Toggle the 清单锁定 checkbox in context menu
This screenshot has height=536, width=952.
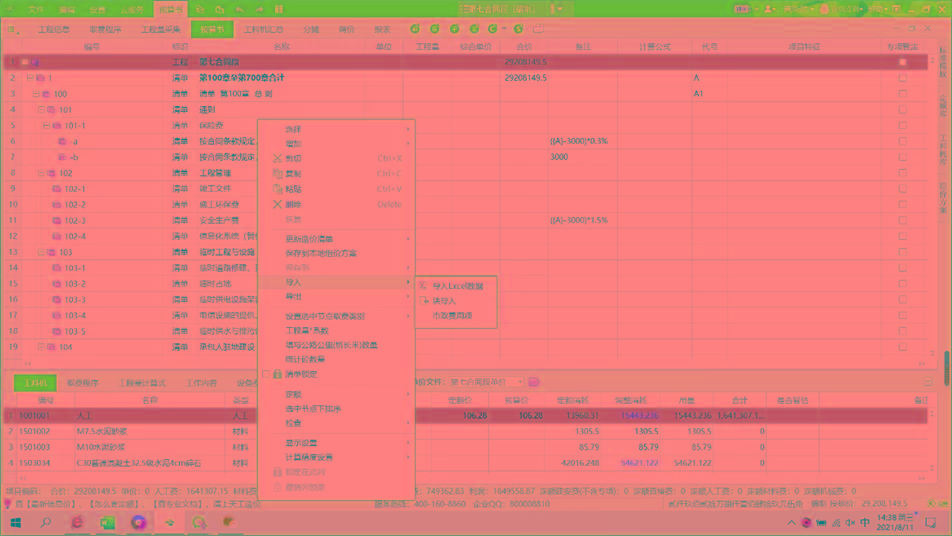click(x=266, y=374)
